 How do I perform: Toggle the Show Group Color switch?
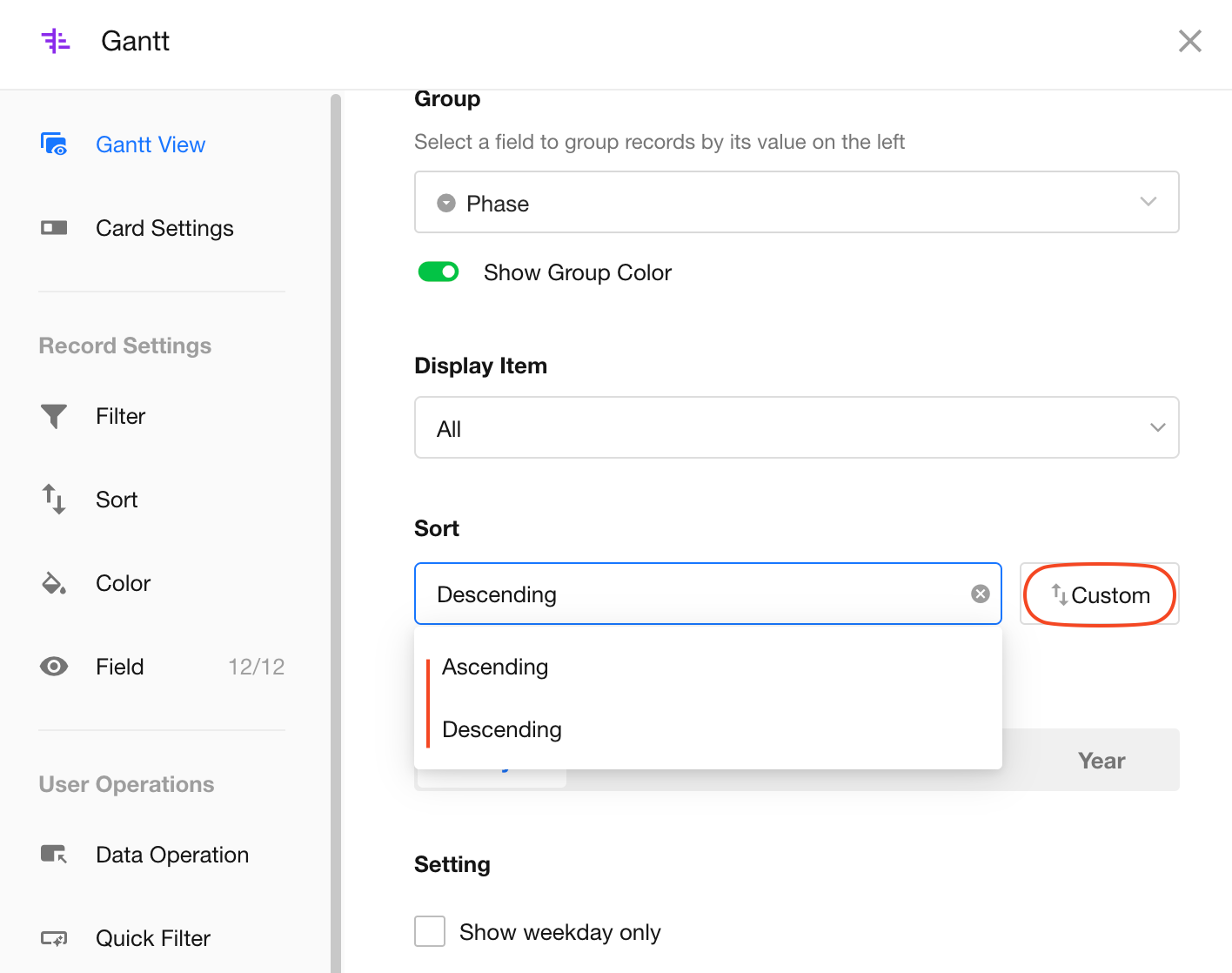(x=439, y=272)
